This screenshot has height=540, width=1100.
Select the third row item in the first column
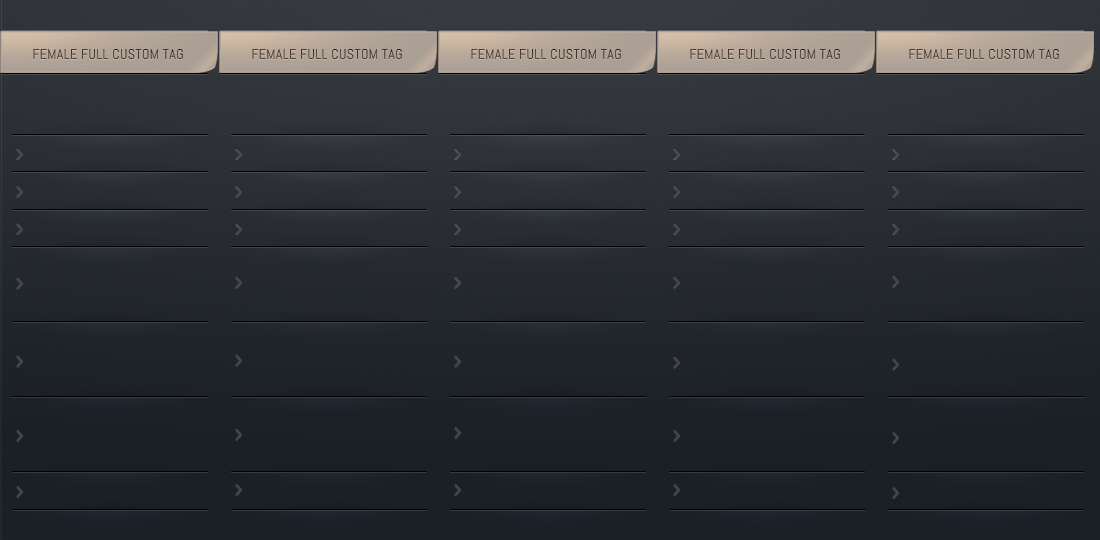click(109, 229)
